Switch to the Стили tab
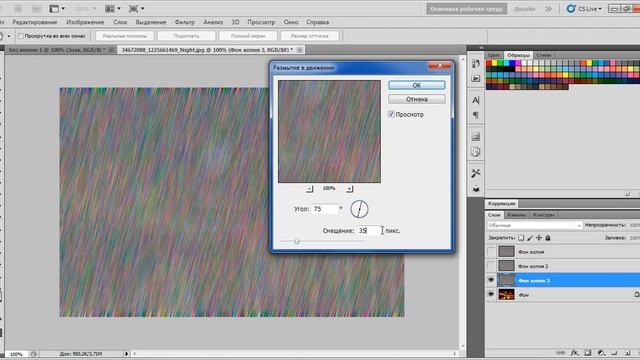 point(544,55)
